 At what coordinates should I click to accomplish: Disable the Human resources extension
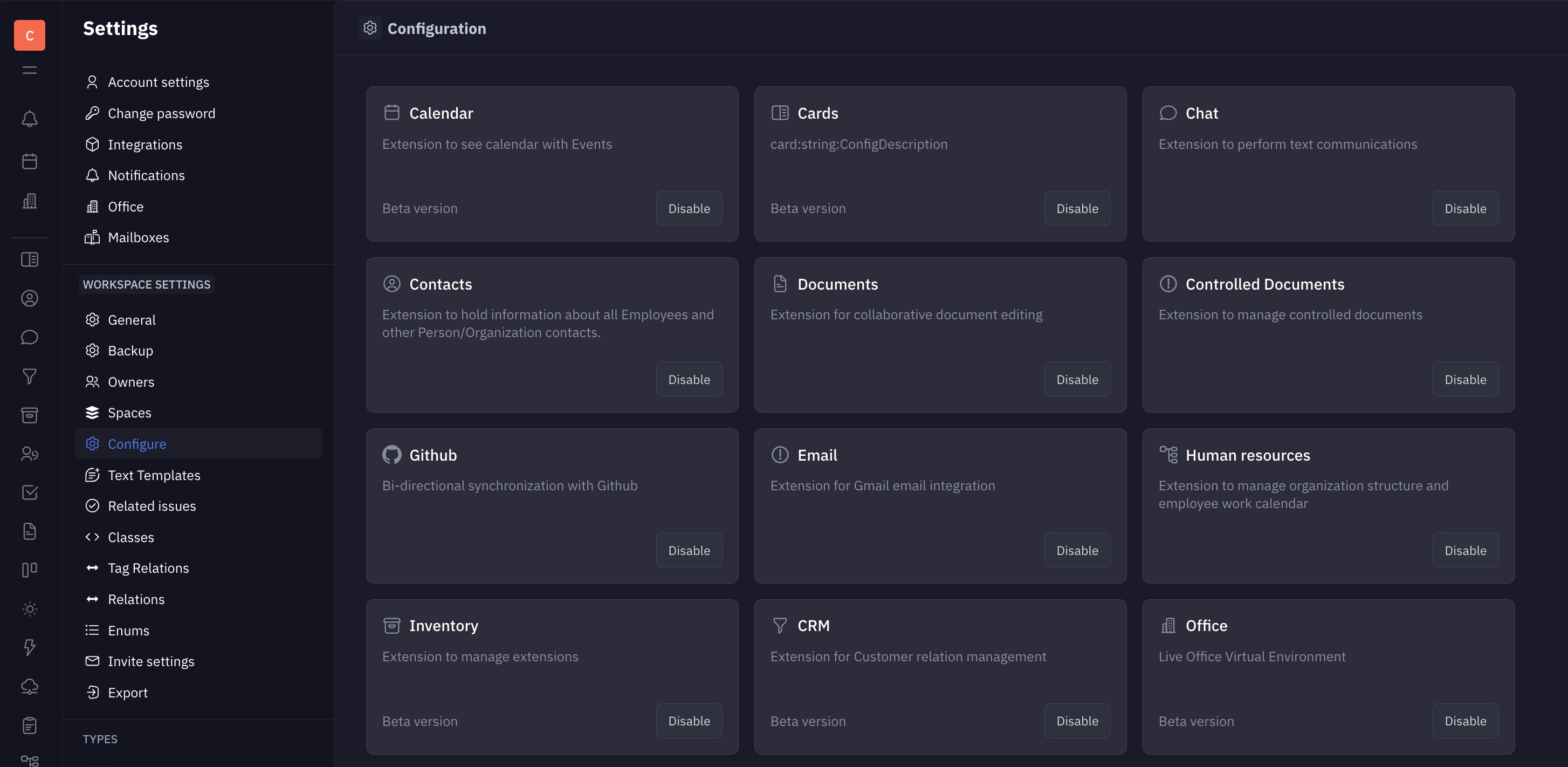tap(1465, 550)
